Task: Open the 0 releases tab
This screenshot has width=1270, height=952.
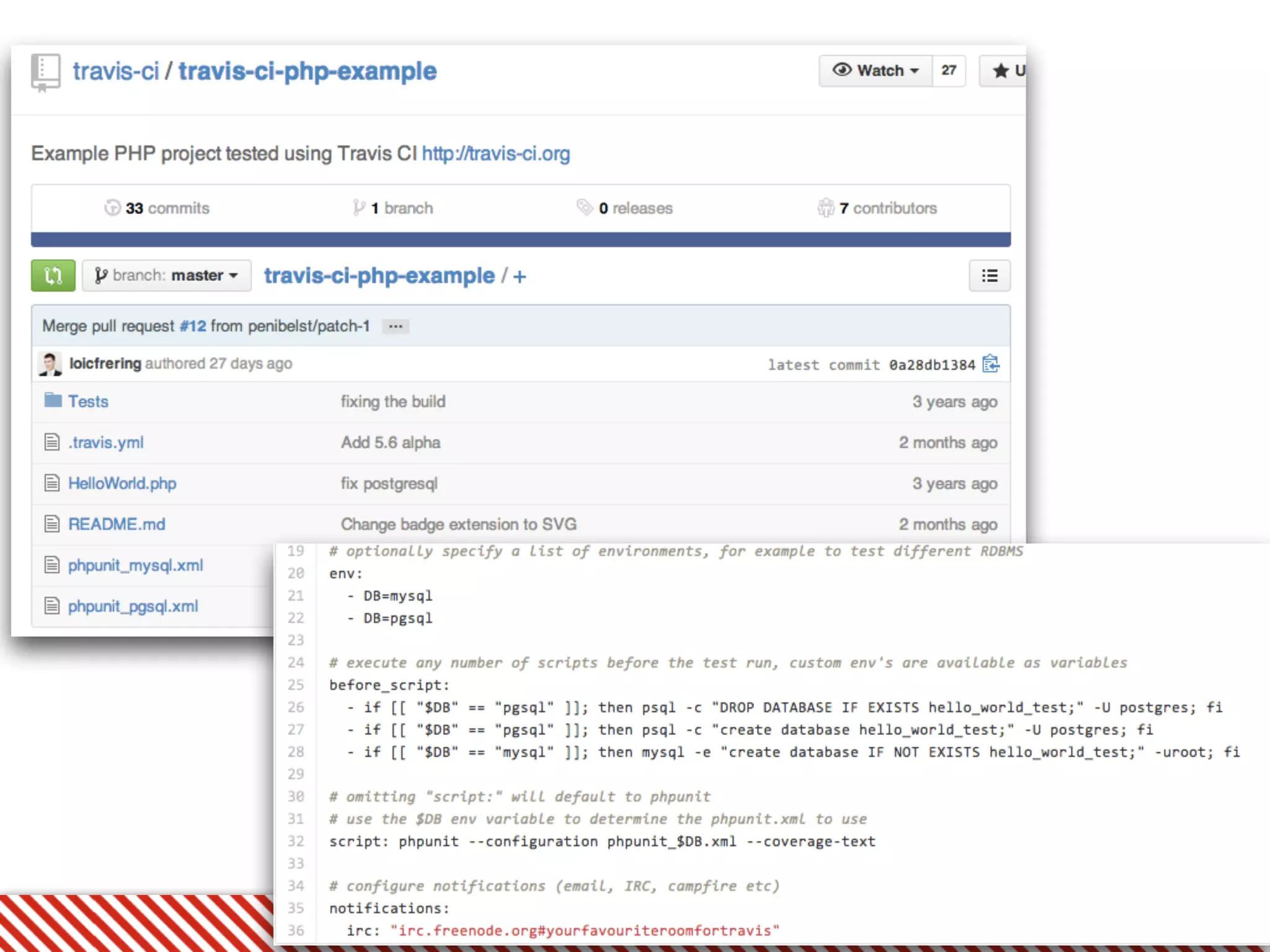Action: point(625,208)
